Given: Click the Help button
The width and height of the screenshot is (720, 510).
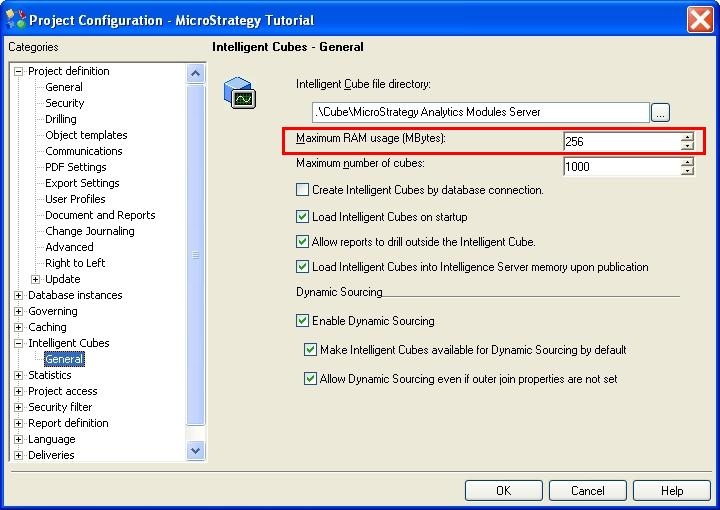Looking at the screenshot, I should pos(672,491).
